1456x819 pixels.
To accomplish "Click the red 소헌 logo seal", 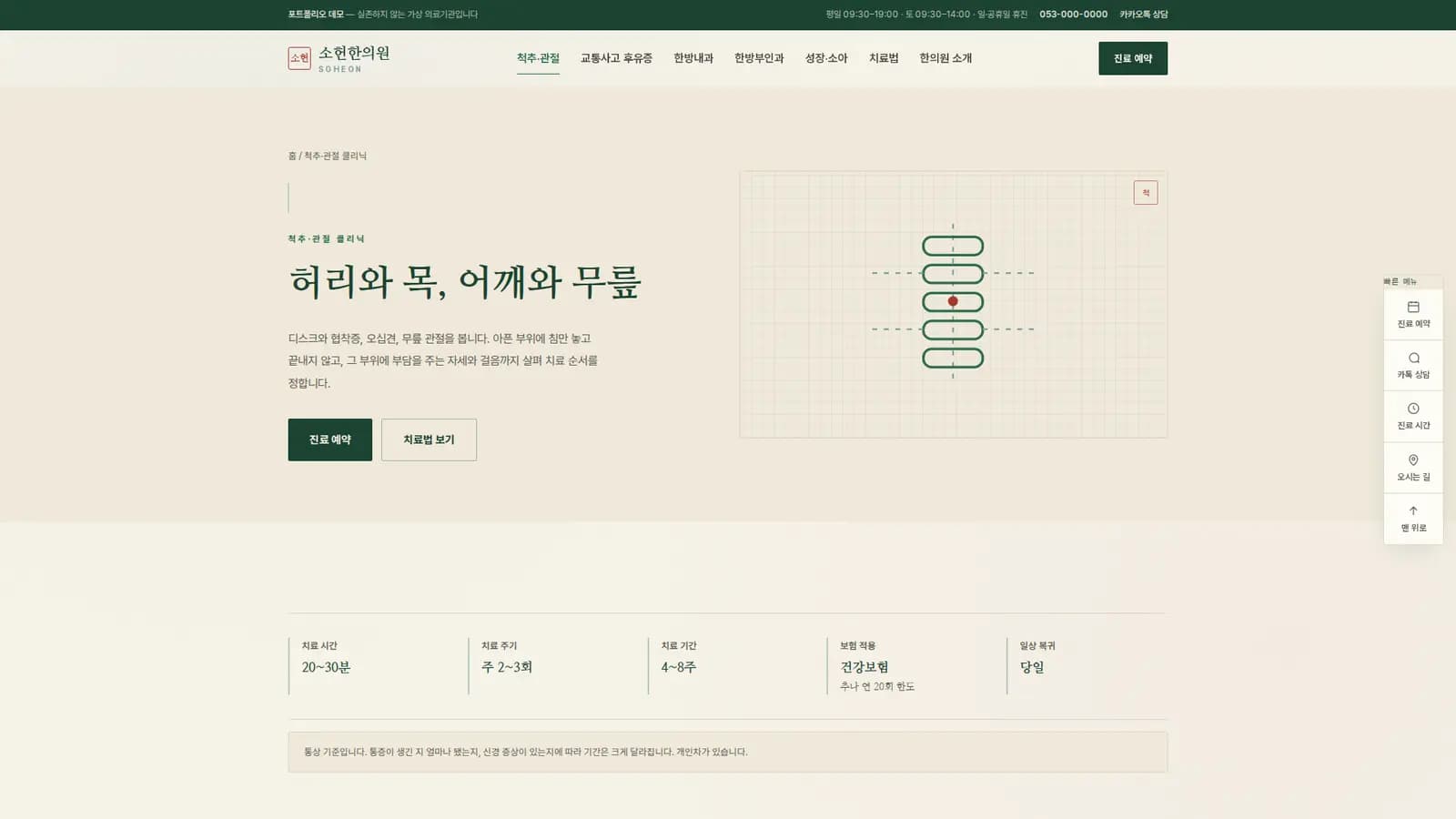I will pos(299,58).
